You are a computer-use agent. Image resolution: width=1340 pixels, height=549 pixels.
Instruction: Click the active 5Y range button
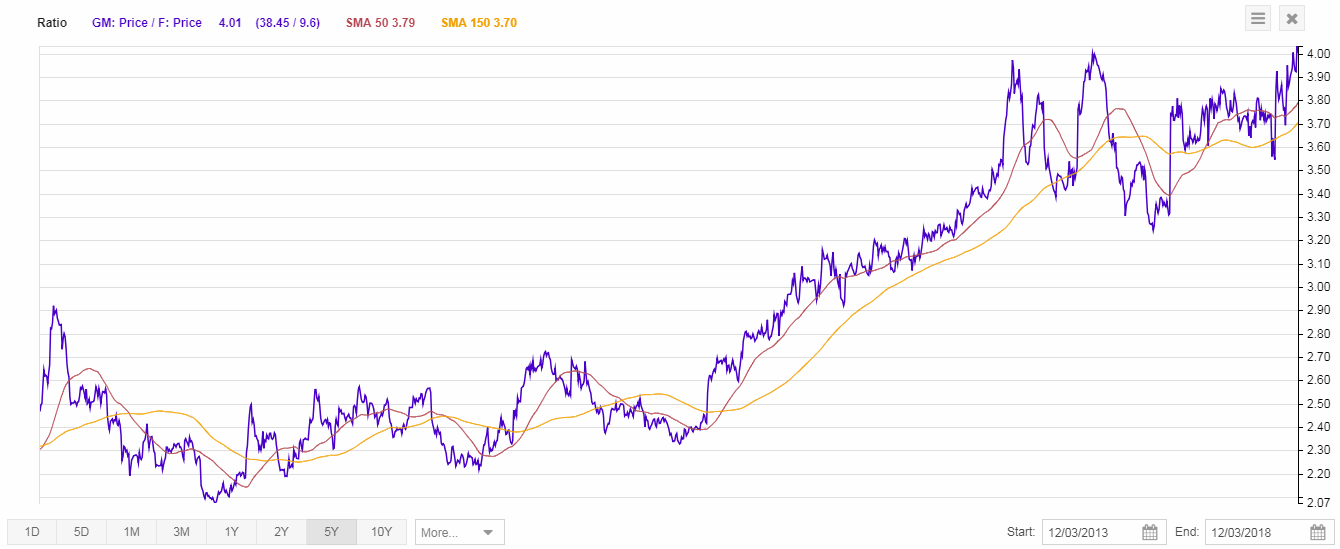click(332, 532)
